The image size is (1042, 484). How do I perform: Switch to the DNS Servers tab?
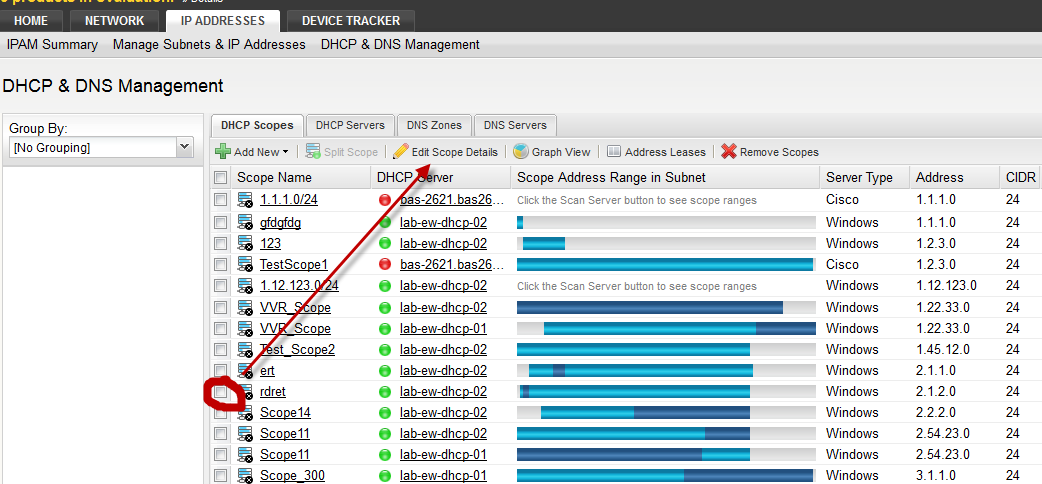click(515, 125)
